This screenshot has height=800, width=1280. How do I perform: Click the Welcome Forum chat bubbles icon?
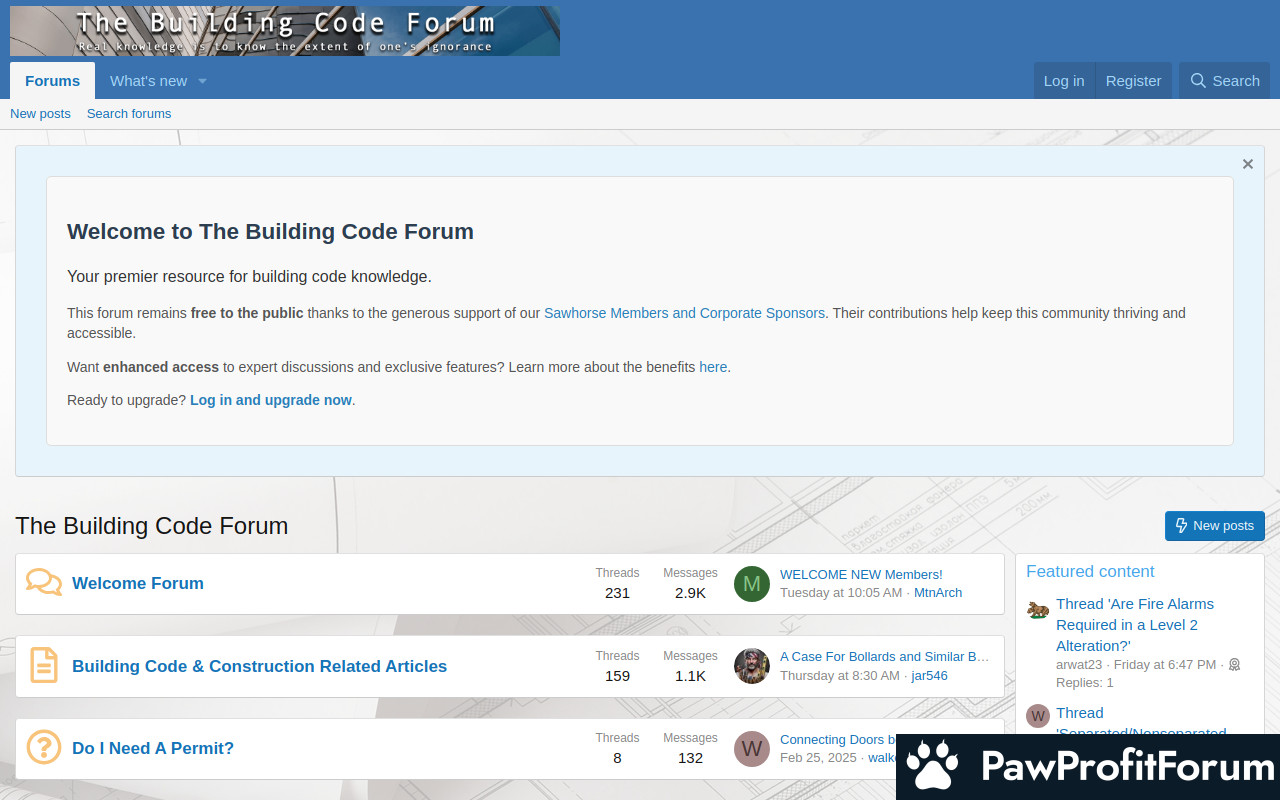(x=44, y=583)
